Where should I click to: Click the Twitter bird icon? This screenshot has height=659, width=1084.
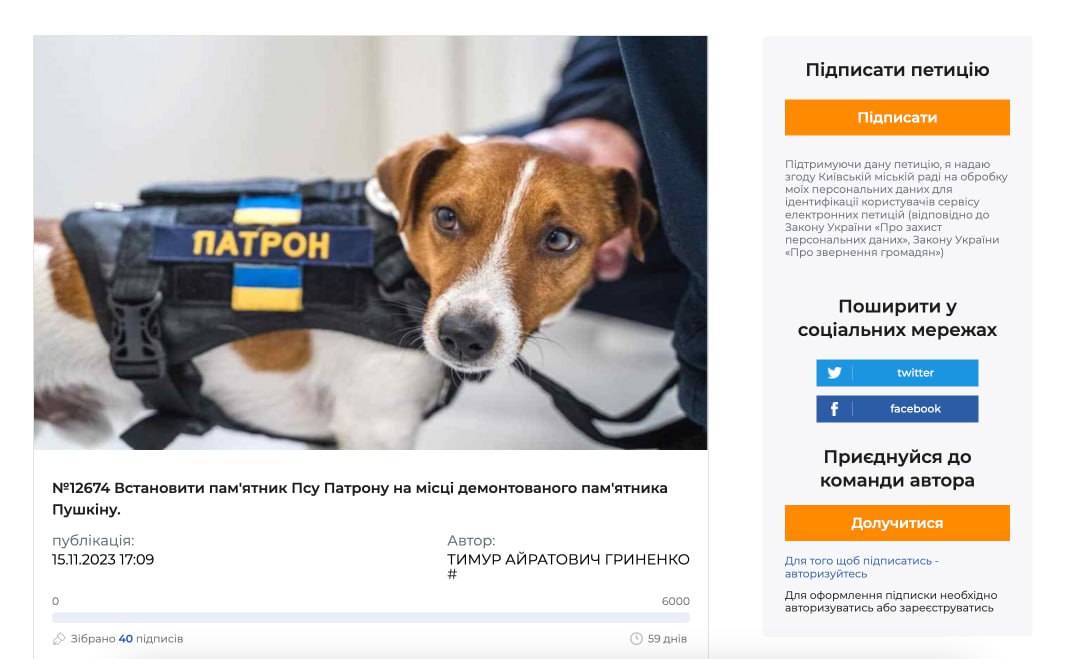point(834,373)
